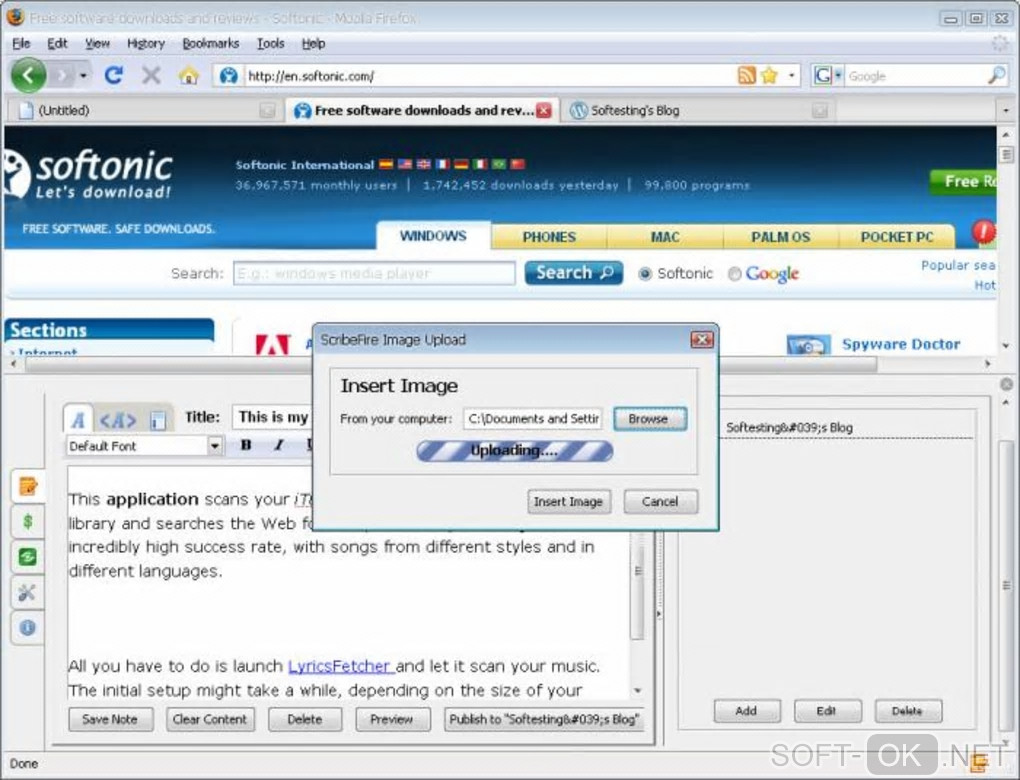Select the MAC tab on Softonic
Image resolution: width=1020 pixels, height=780 pixels.
(x=665, y=237)
